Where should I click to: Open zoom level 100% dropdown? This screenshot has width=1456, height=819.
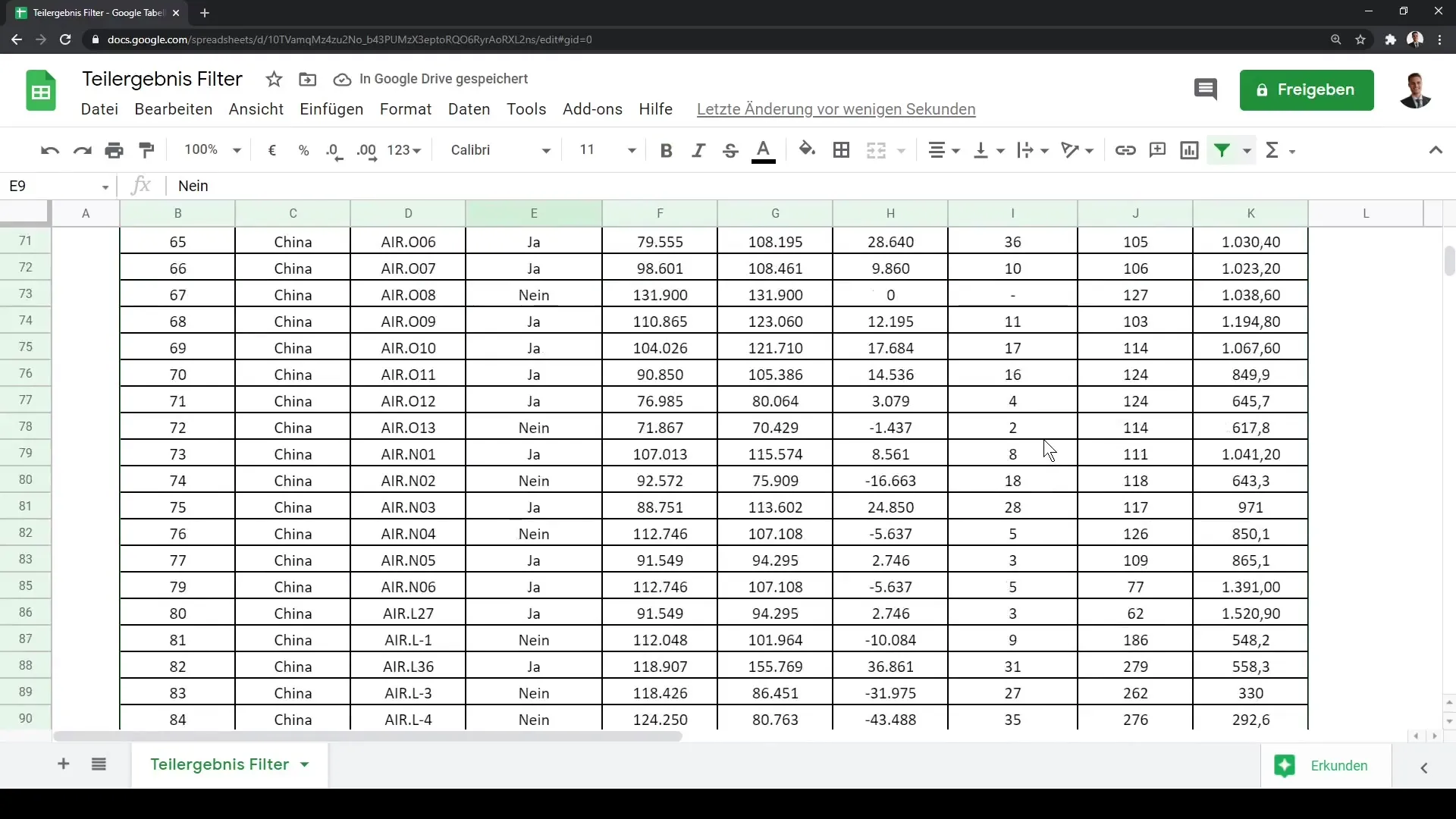pyautogui.click(x=212, y=150)
